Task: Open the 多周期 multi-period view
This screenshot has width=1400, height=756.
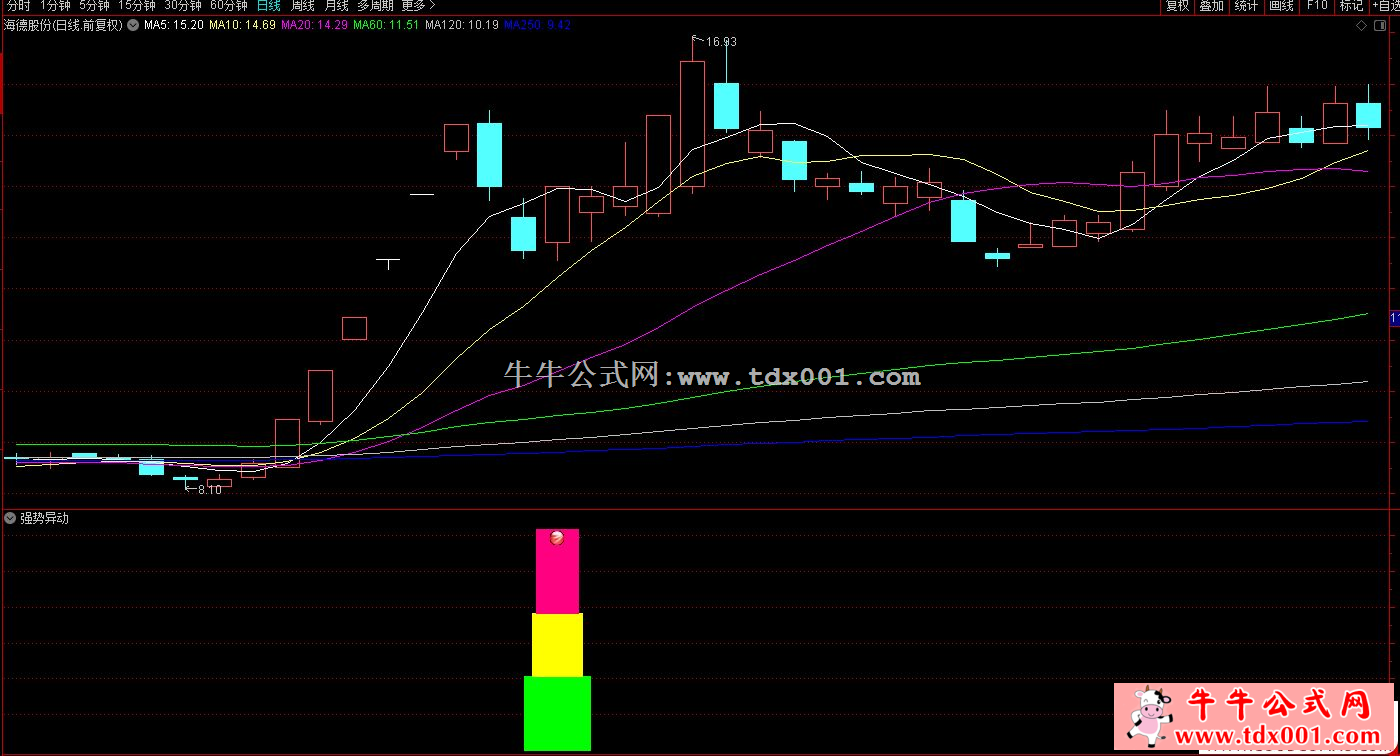Action: (375, 6)
